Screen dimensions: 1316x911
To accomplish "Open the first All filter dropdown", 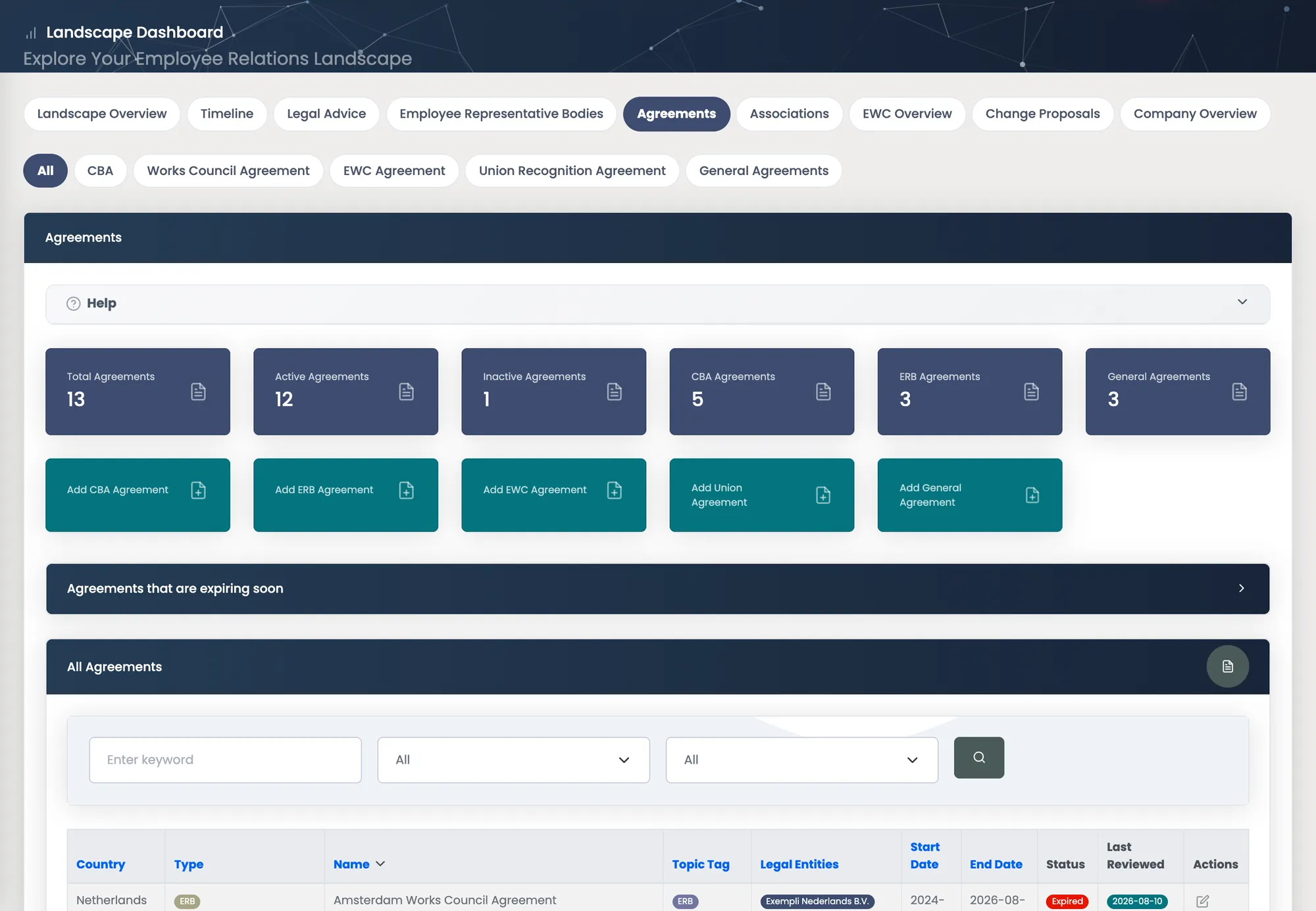I will tap(513, 760).
